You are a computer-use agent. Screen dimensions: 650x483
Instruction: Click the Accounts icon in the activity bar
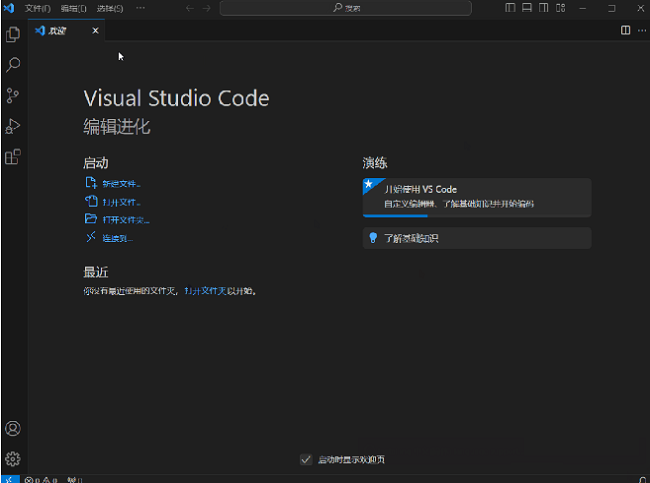pyautogui.click(x=13, y=428)
